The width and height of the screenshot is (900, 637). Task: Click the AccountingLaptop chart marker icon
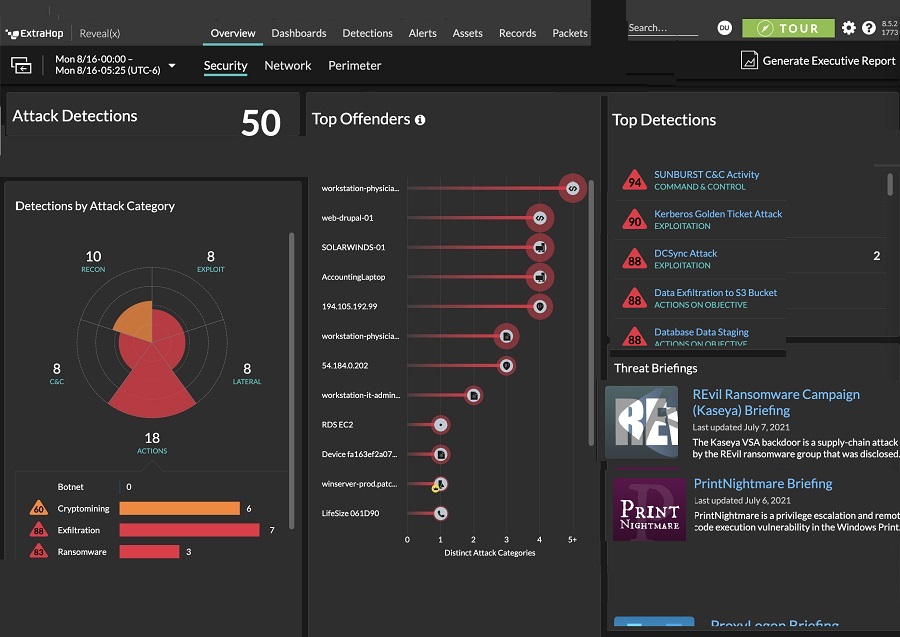click(540, 277)
